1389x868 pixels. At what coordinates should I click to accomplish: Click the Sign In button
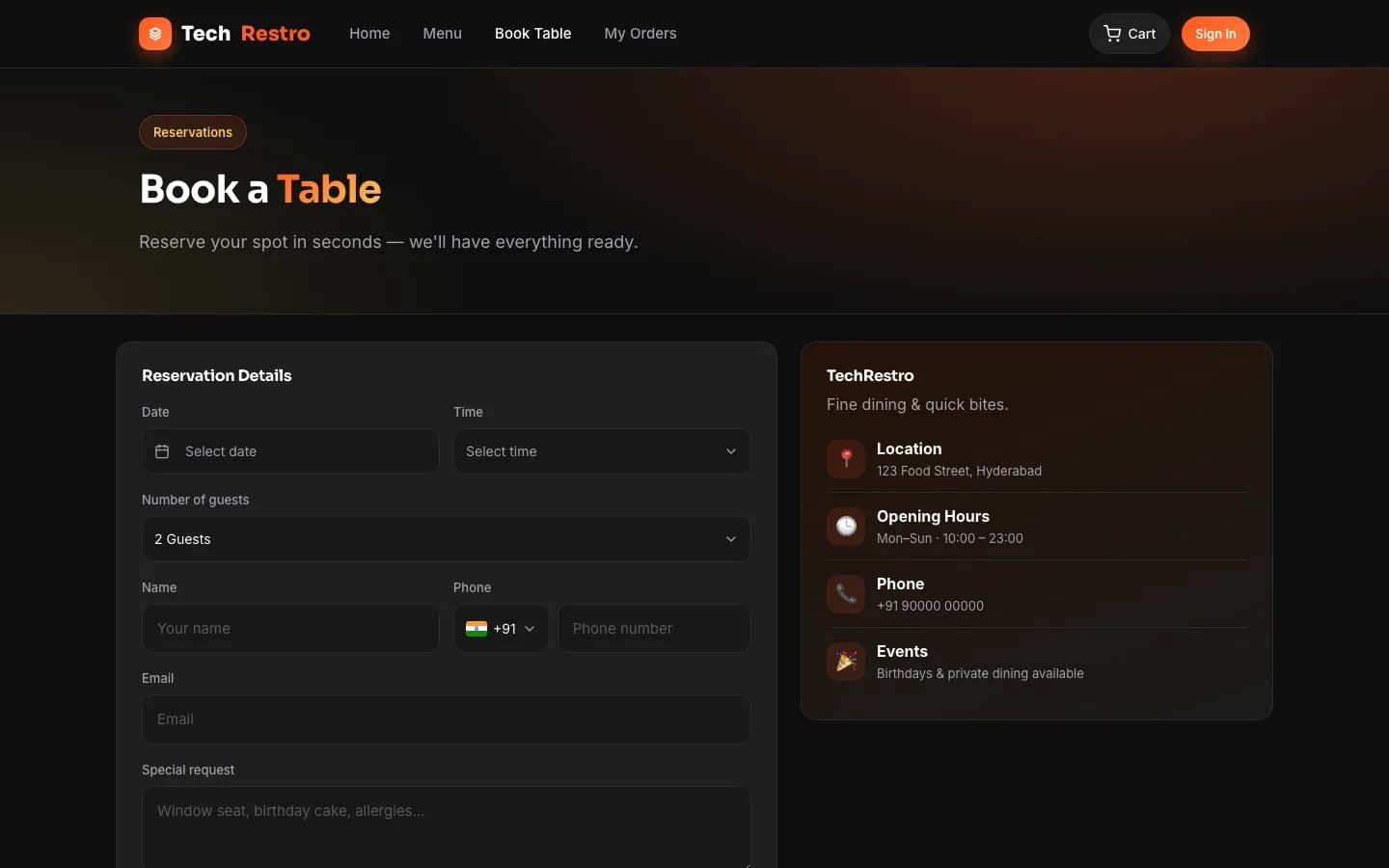[1215, 34]
